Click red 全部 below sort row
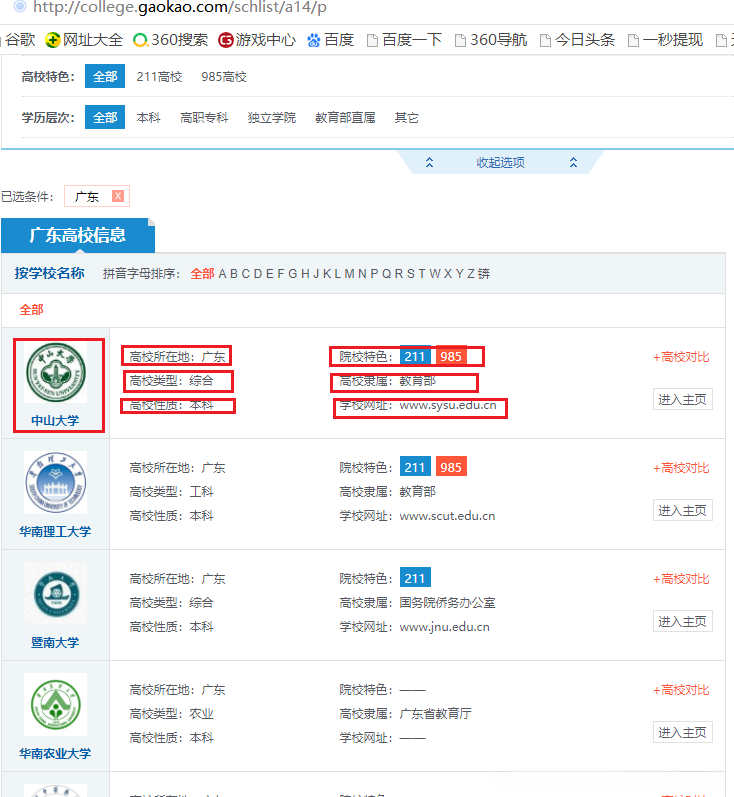Screen dimensions: 734x797 click(32, 310)
